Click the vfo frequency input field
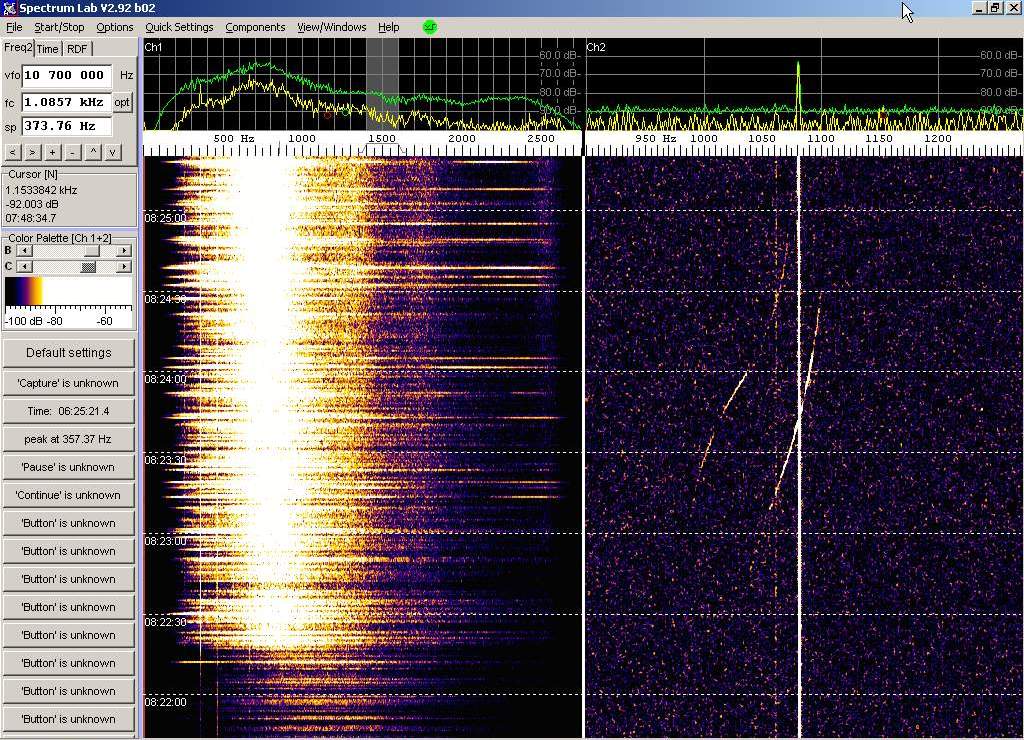The height and width of the screenshot is (740, 1024). (66, 75)
